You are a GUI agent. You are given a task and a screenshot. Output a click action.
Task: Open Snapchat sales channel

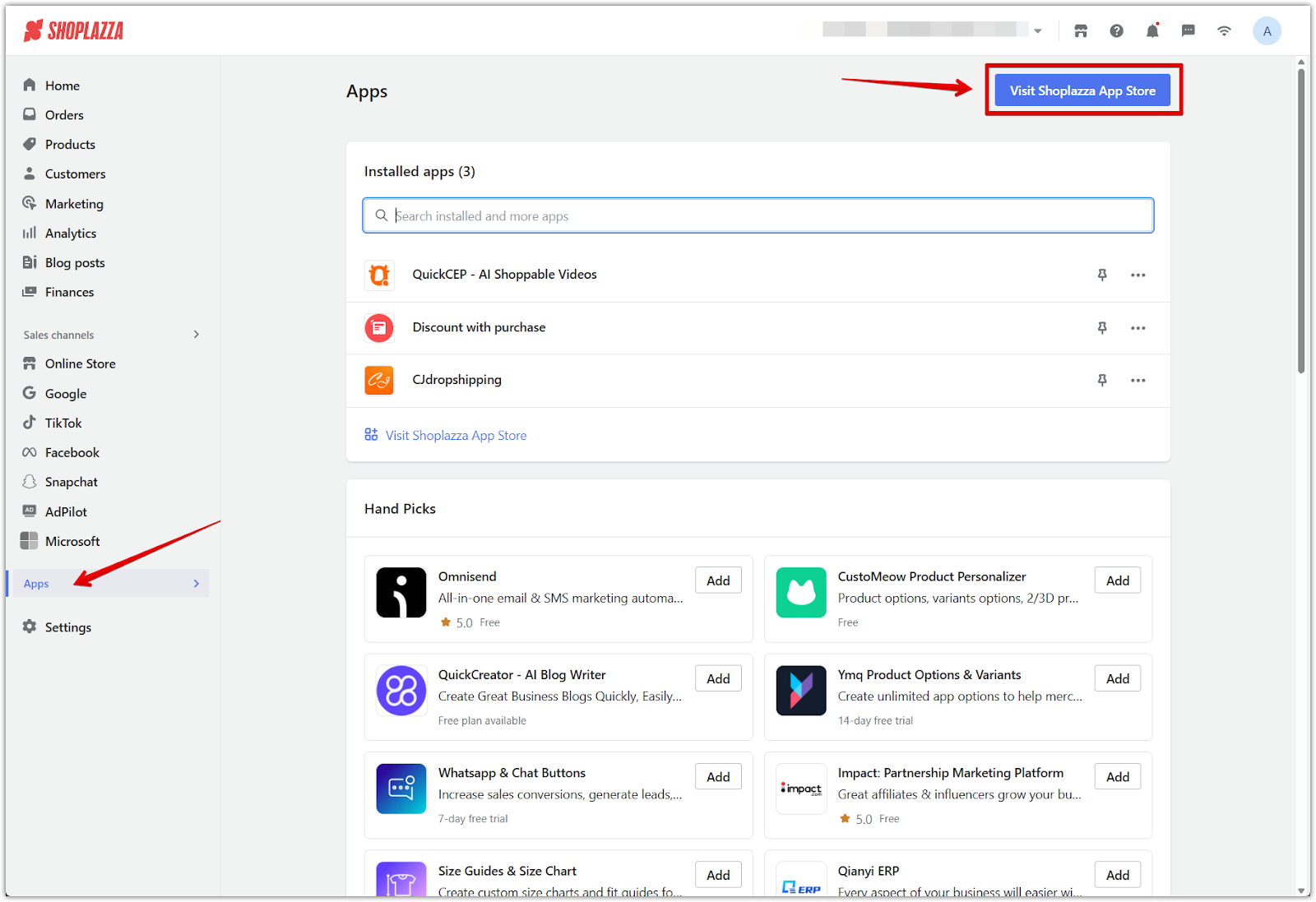(71, 483)
